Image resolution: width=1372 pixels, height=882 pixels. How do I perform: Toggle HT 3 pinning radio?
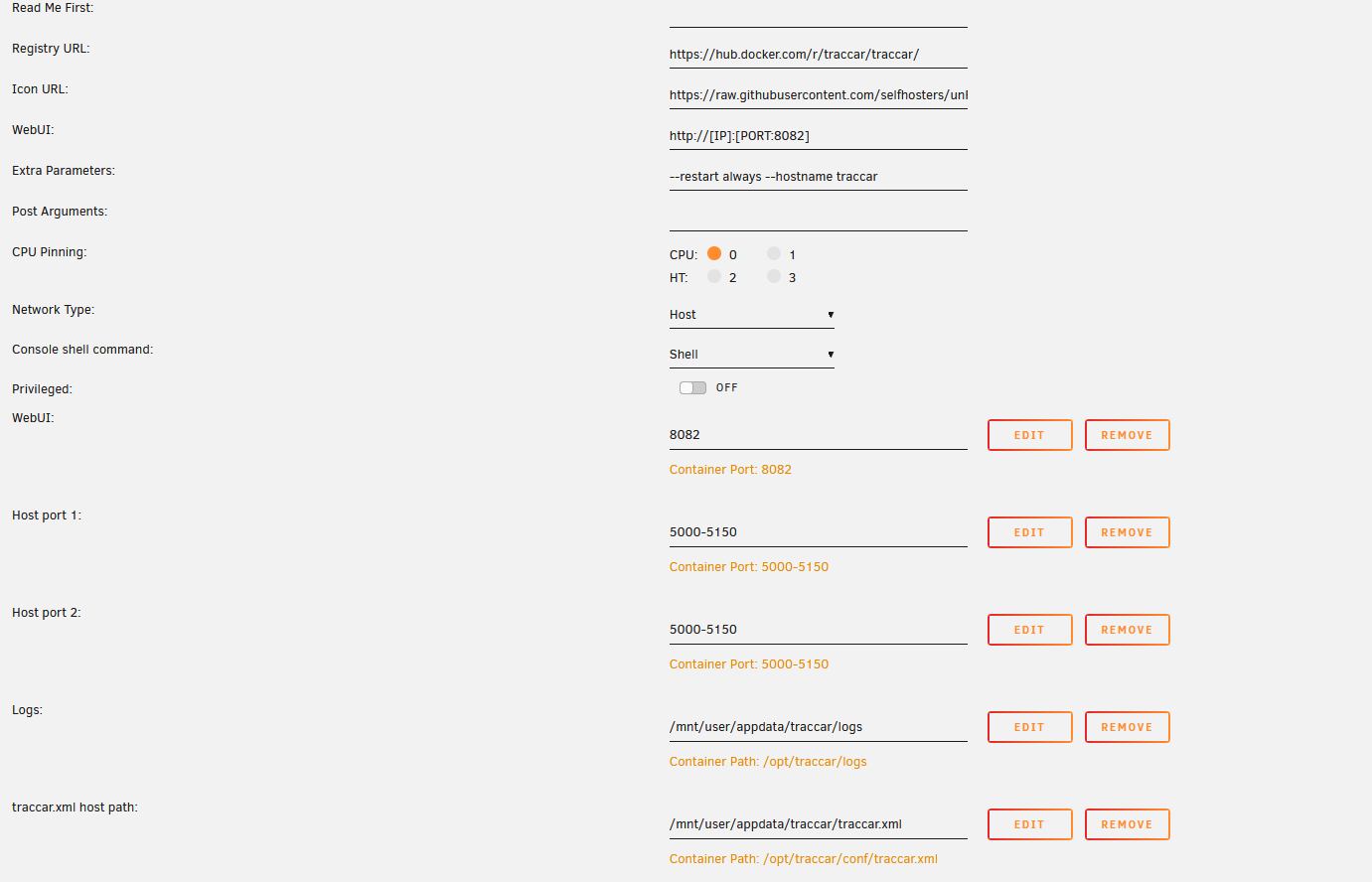click(x=774, y=276)
